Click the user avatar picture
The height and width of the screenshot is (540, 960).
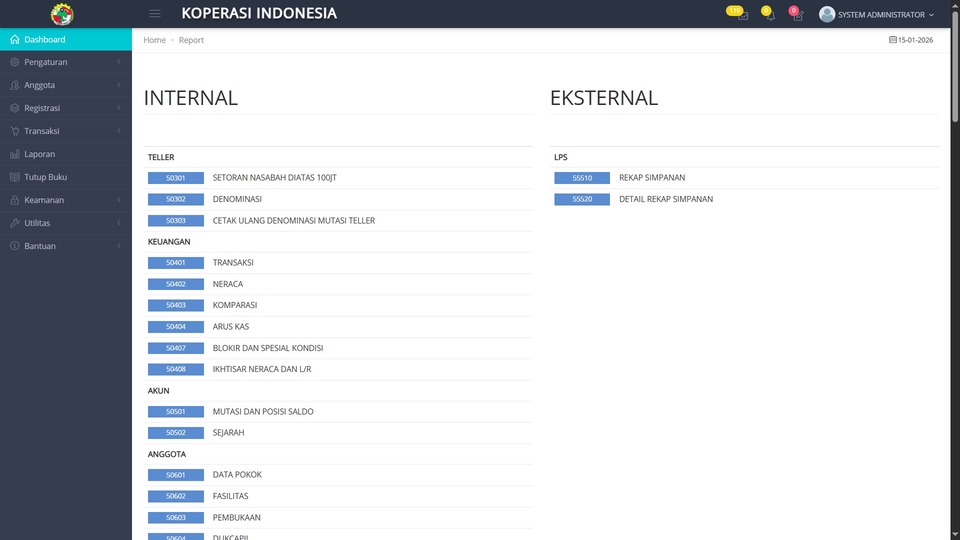[x=827, y=14]
